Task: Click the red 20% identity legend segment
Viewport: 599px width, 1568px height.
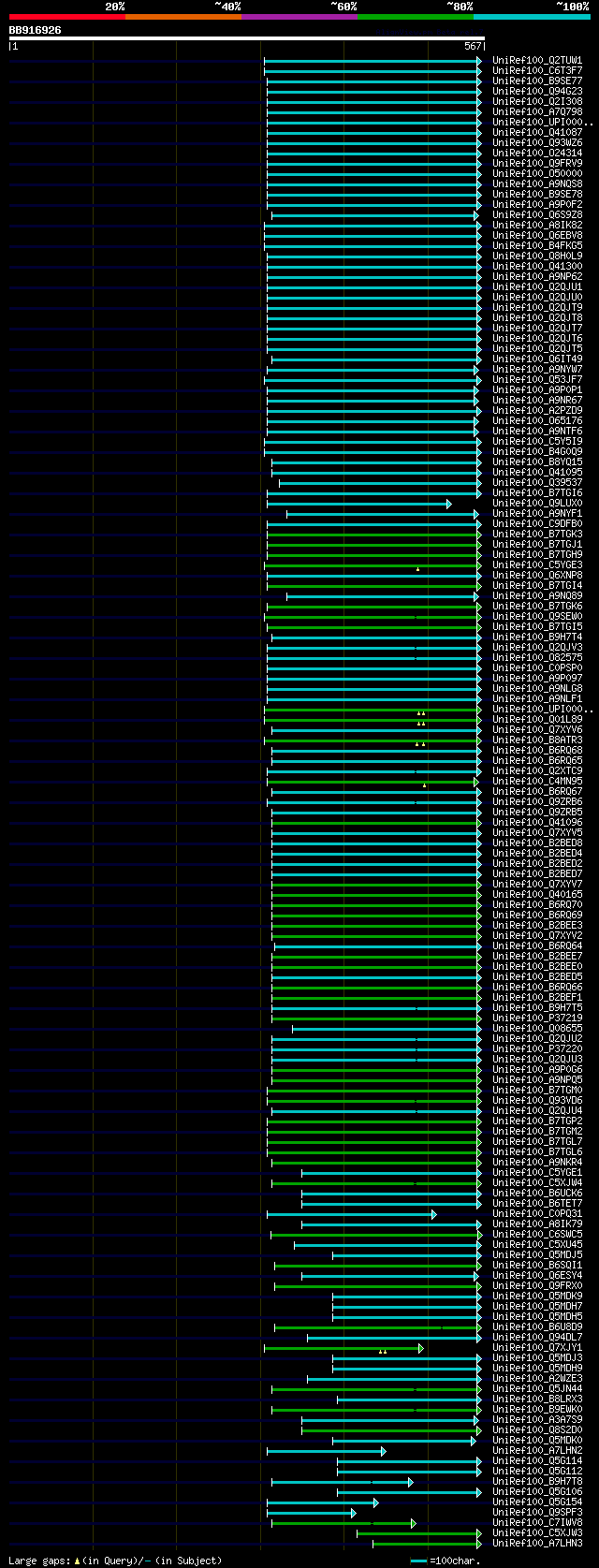Action: (66, 17)
